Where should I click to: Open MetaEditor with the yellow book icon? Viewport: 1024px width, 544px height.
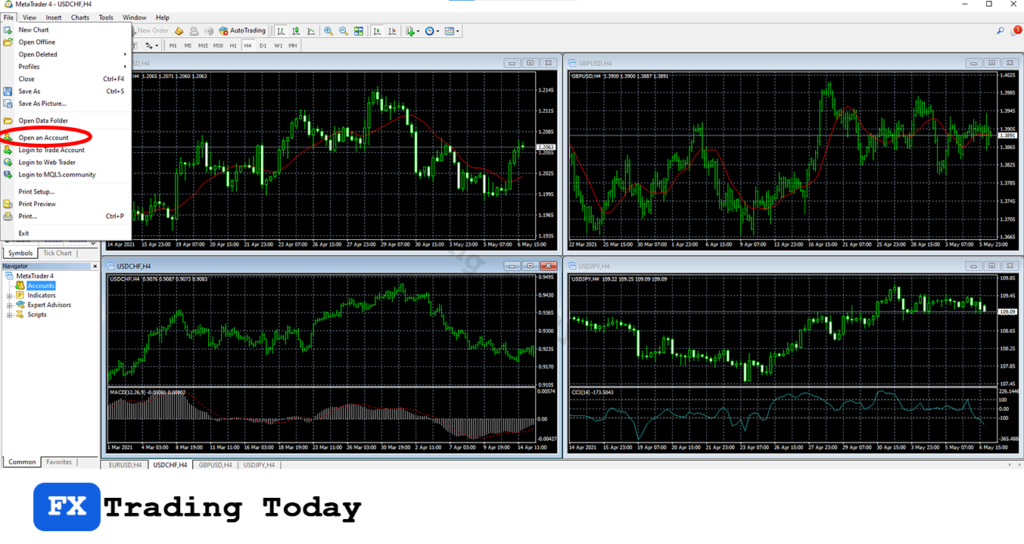click(179, 31)
